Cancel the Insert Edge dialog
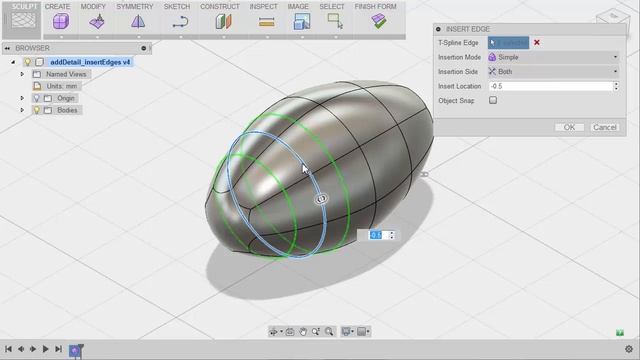Image resolution: width=640 pixels, height=360 pixels. [604, 127]
